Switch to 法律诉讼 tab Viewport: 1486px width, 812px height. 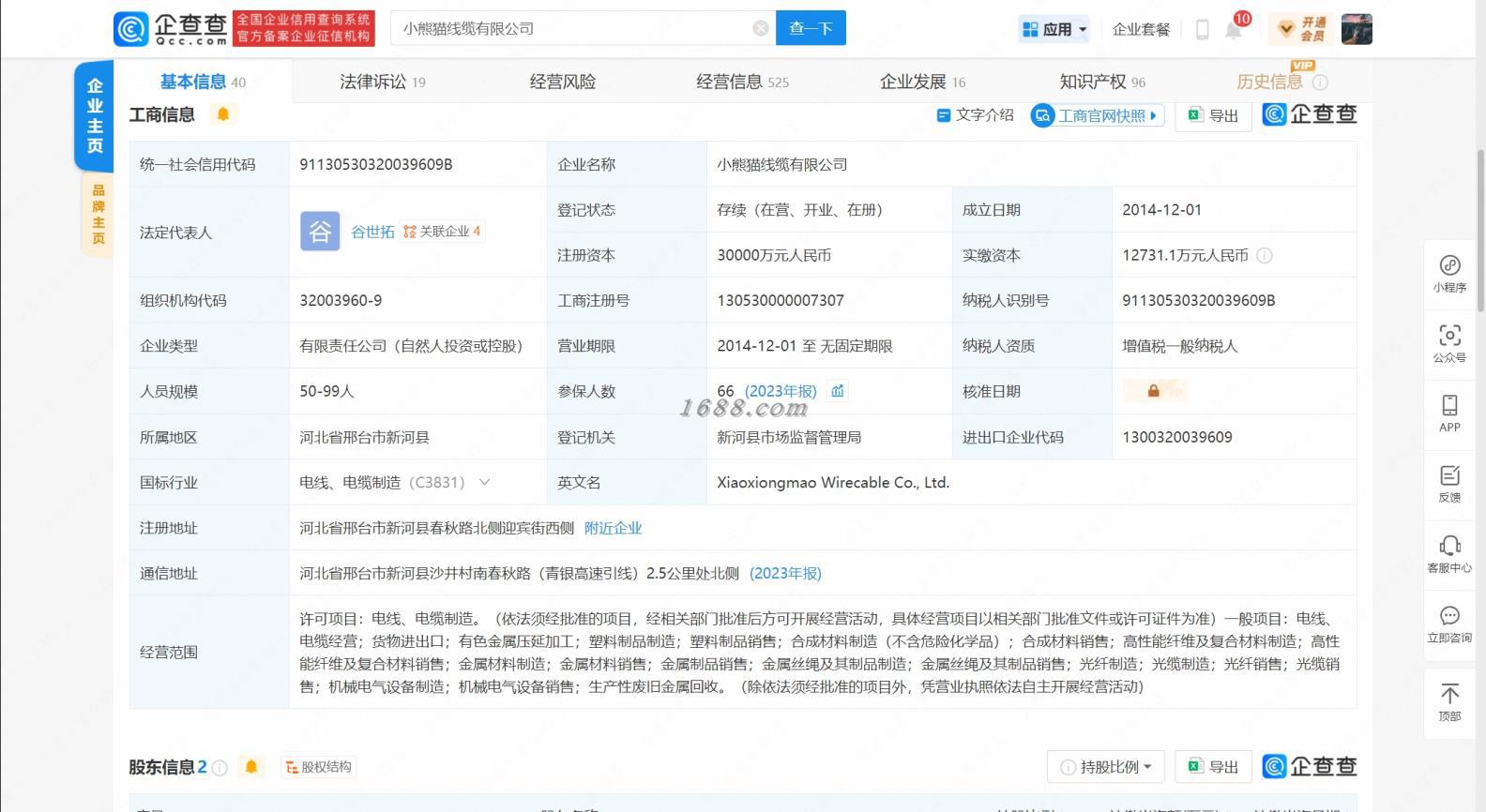click(382, 82)
